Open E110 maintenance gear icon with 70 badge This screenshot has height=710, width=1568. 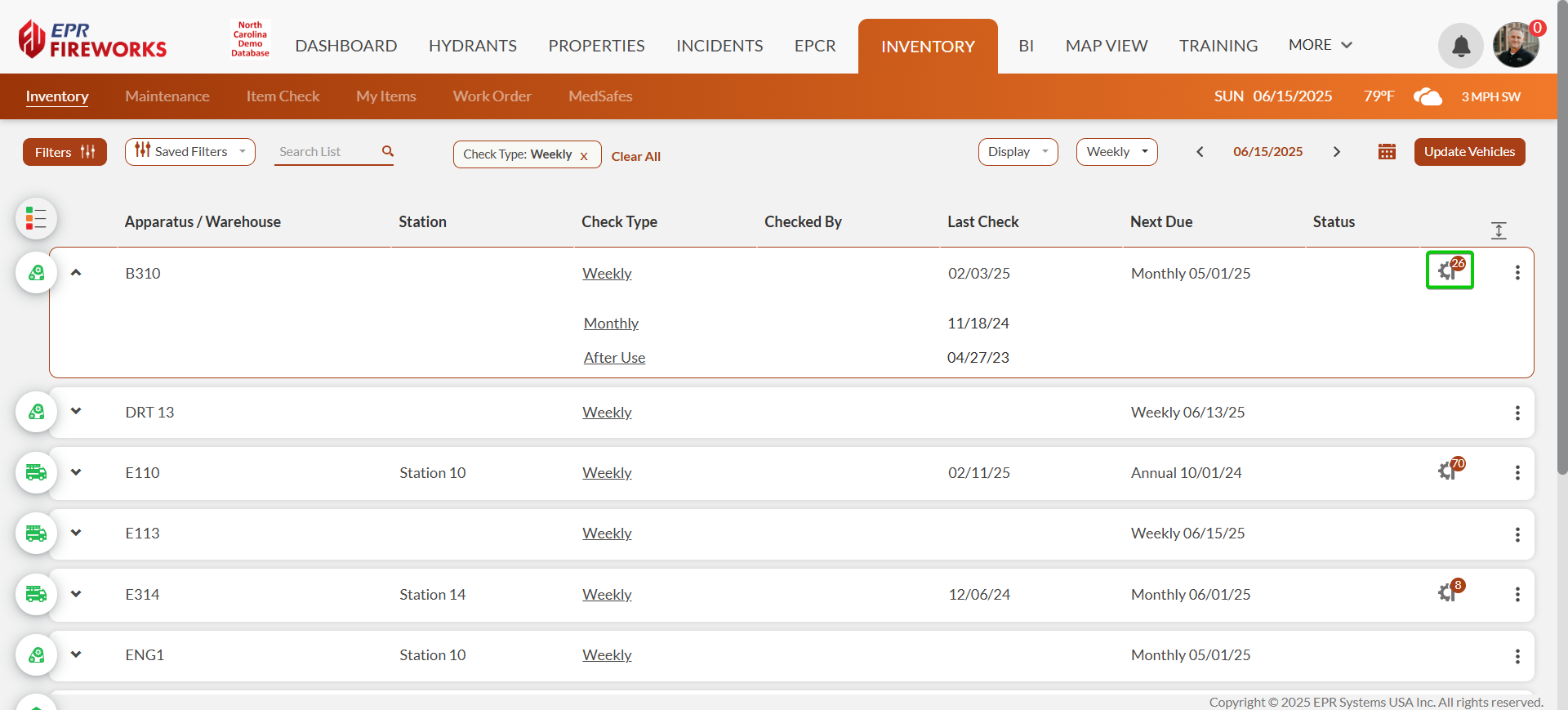1449,471
